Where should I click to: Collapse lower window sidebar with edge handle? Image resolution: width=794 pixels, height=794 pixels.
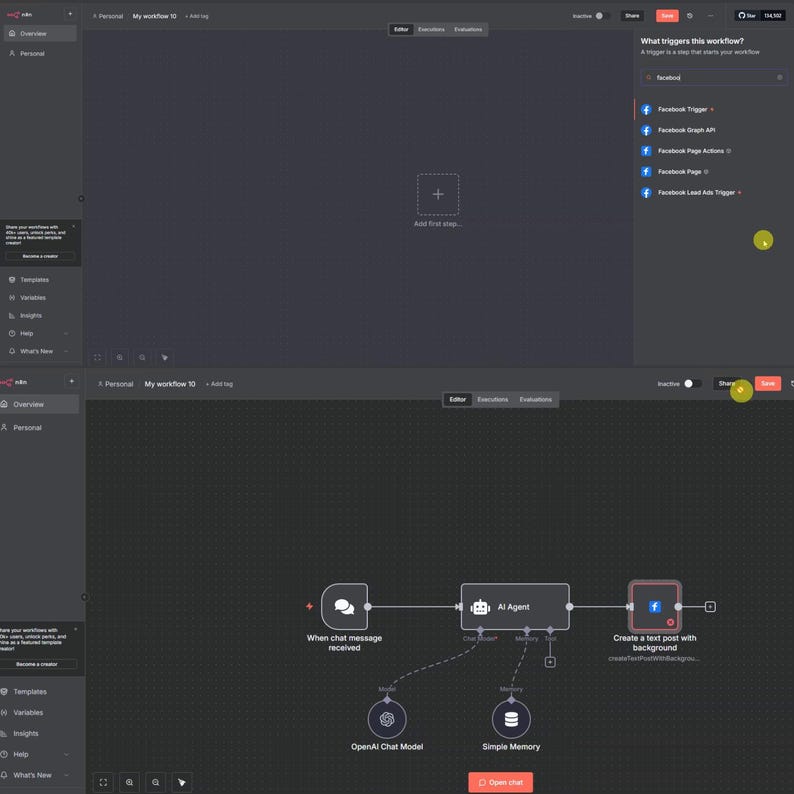click(x=85, y=597)
